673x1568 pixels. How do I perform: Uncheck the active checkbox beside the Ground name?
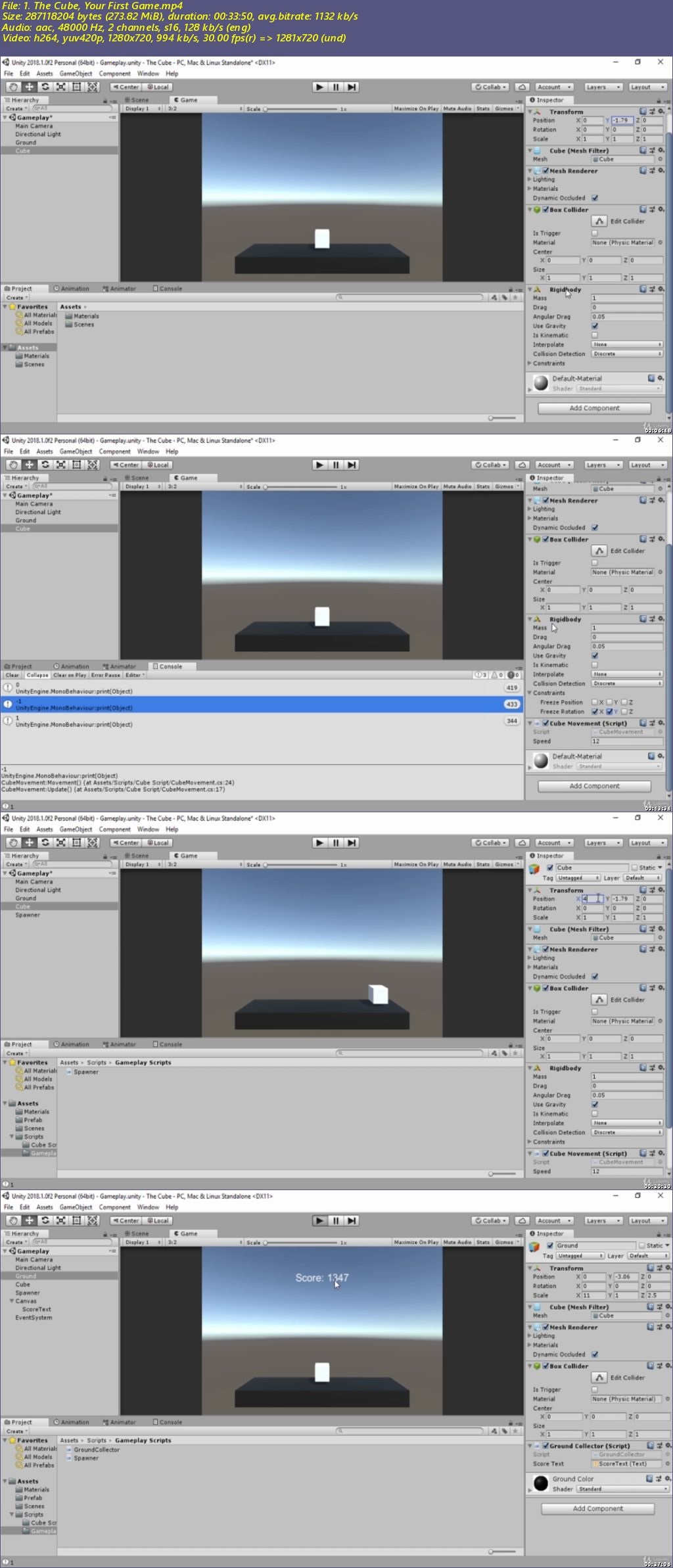[550, 1245]
